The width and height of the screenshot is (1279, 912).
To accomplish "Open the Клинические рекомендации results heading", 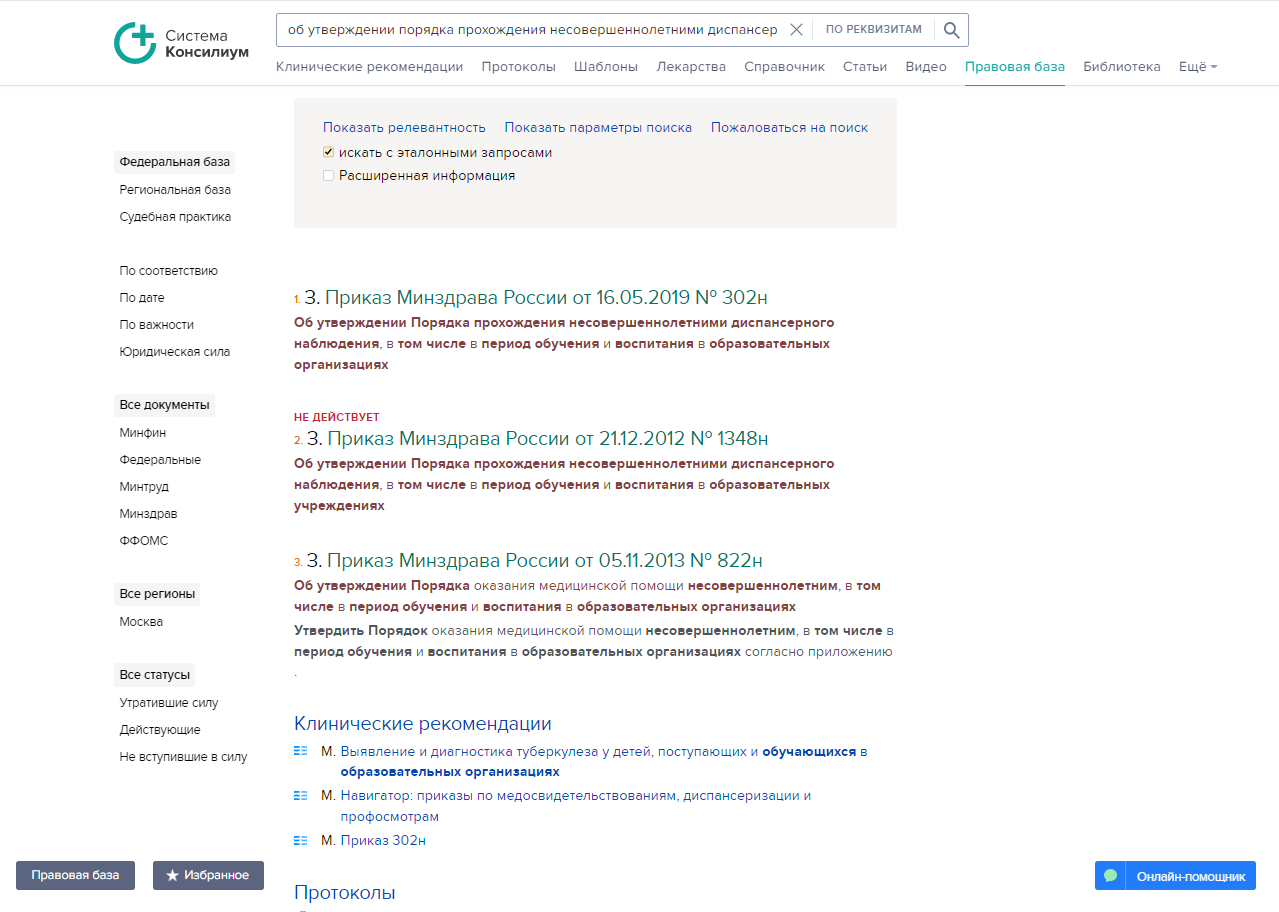I will [423, 723].
